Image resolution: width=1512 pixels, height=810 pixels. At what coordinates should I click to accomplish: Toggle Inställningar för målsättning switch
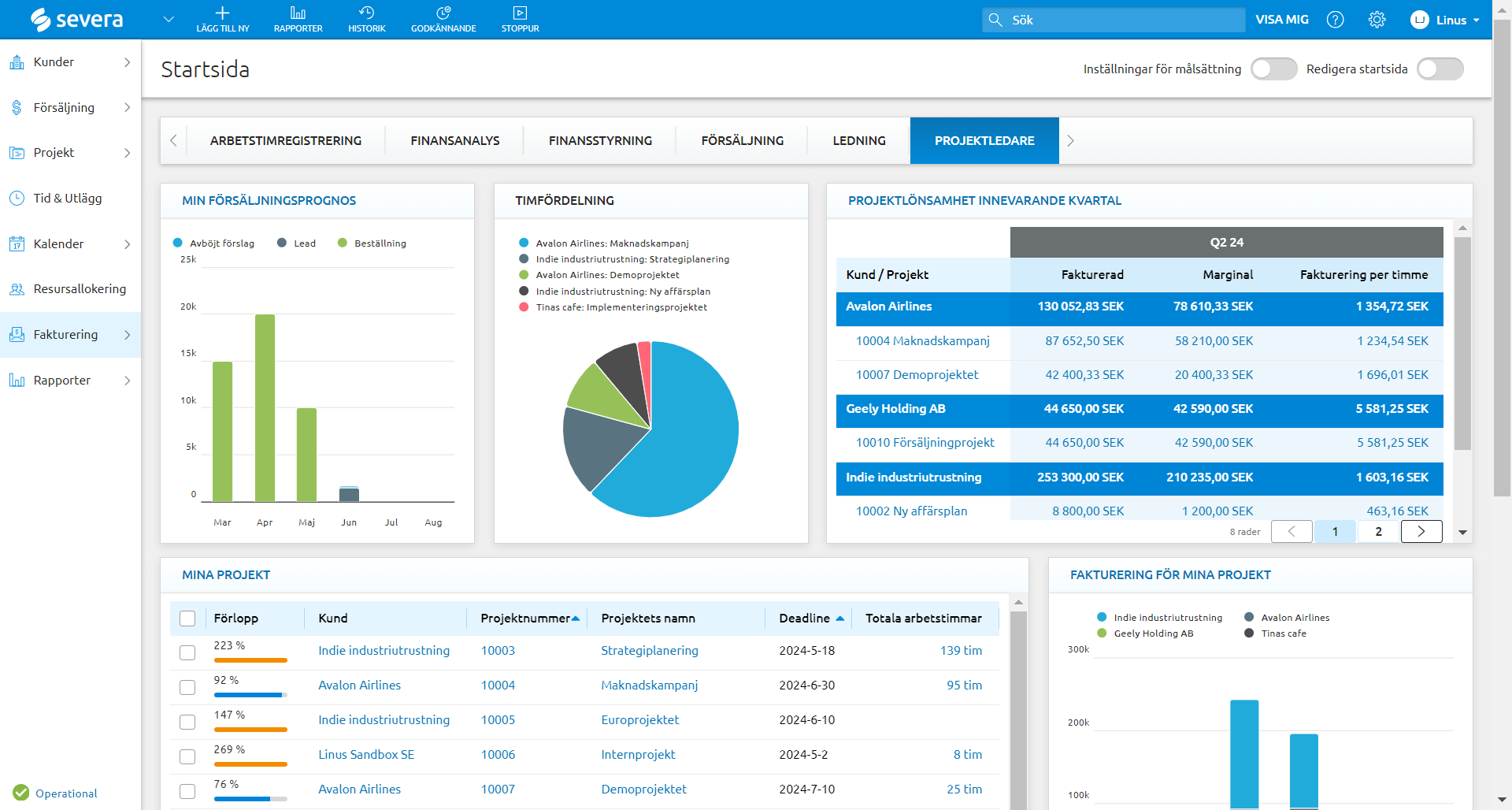[x=1273, y=69]
